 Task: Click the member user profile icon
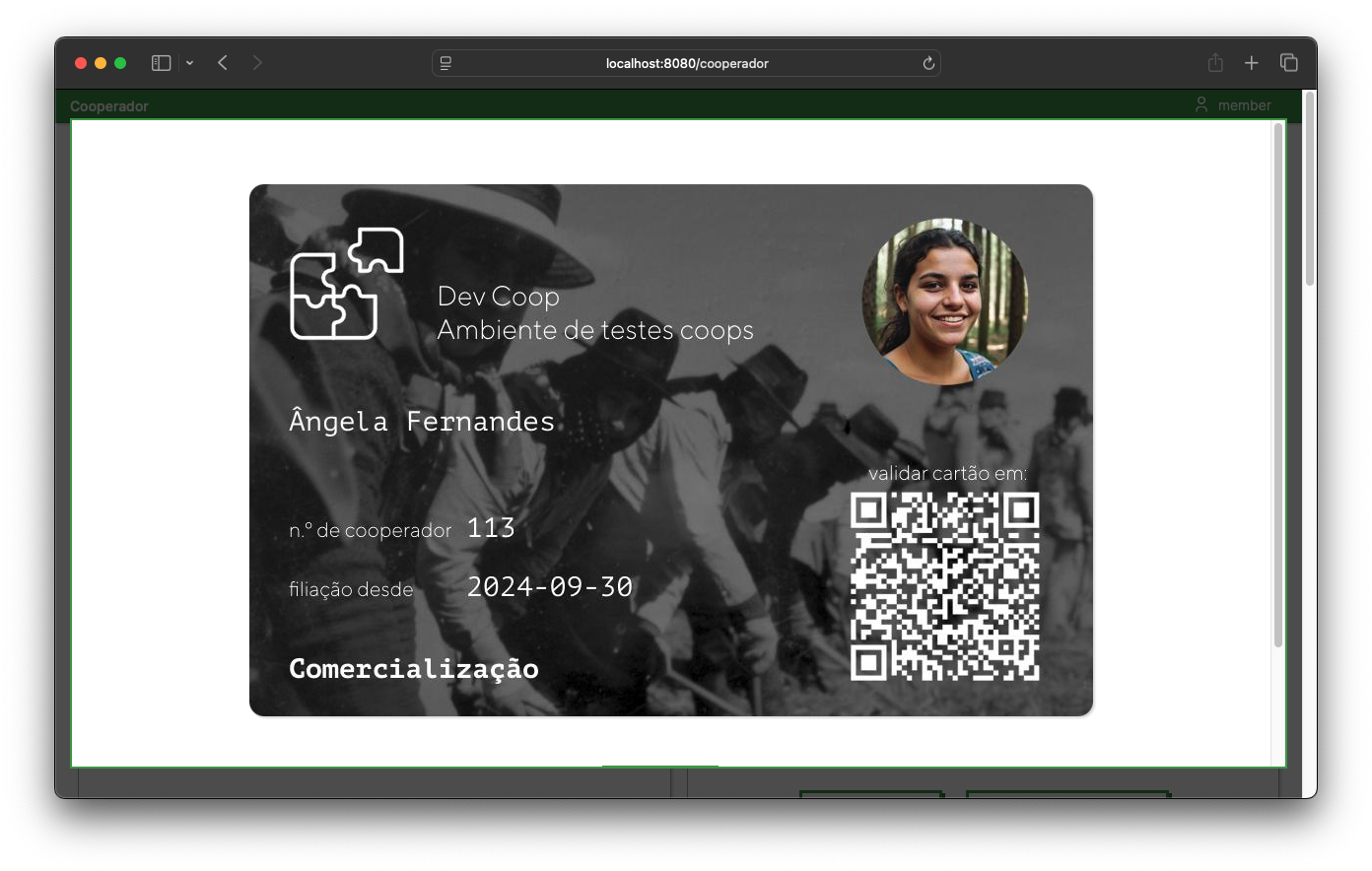(x=1201, y=104)
